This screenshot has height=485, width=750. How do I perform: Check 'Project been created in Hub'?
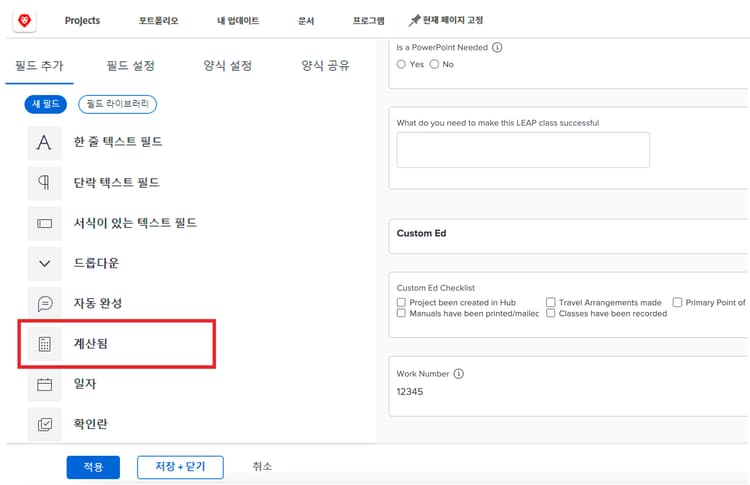pos(401,302)
